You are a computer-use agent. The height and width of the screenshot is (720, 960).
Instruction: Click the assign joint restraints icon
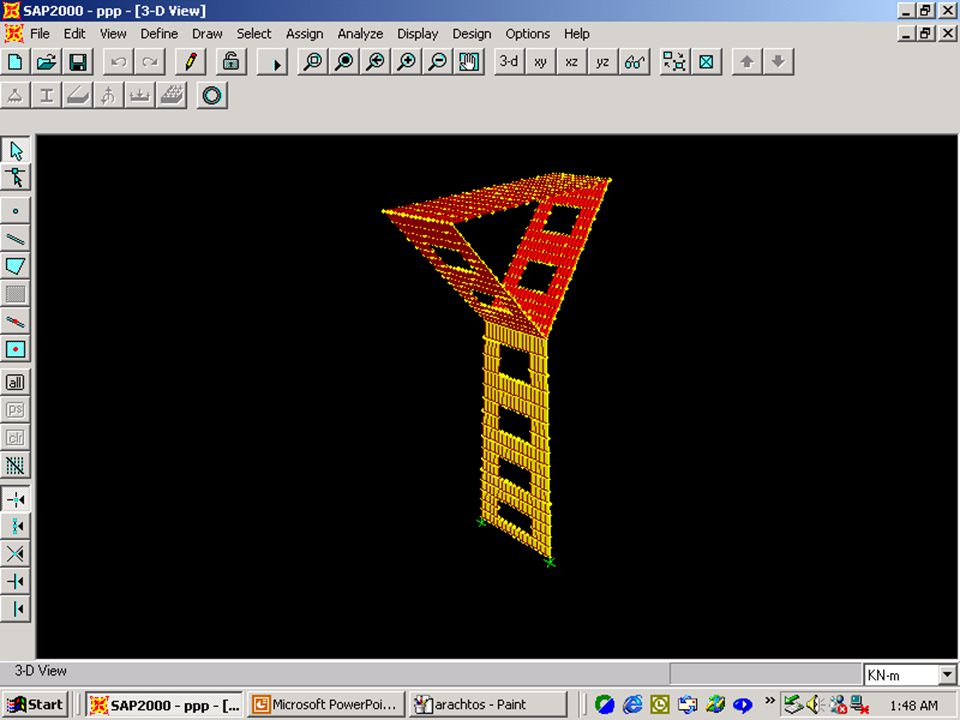pyautogui.click(x=15, y=96)
